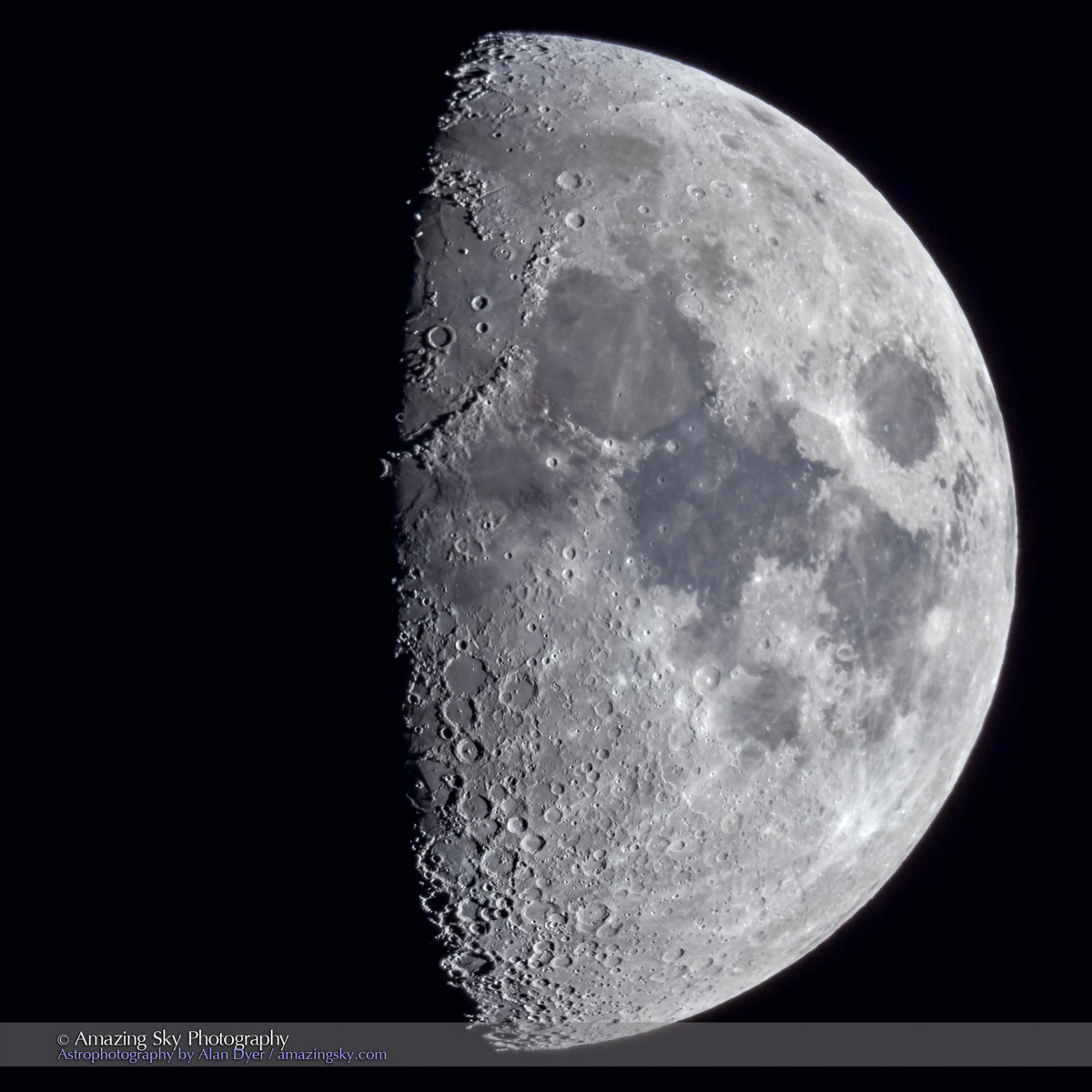Click the gray watermark bar at the bottom
This screenshot has height=1092, width=1092.
tap(728, 1046)
